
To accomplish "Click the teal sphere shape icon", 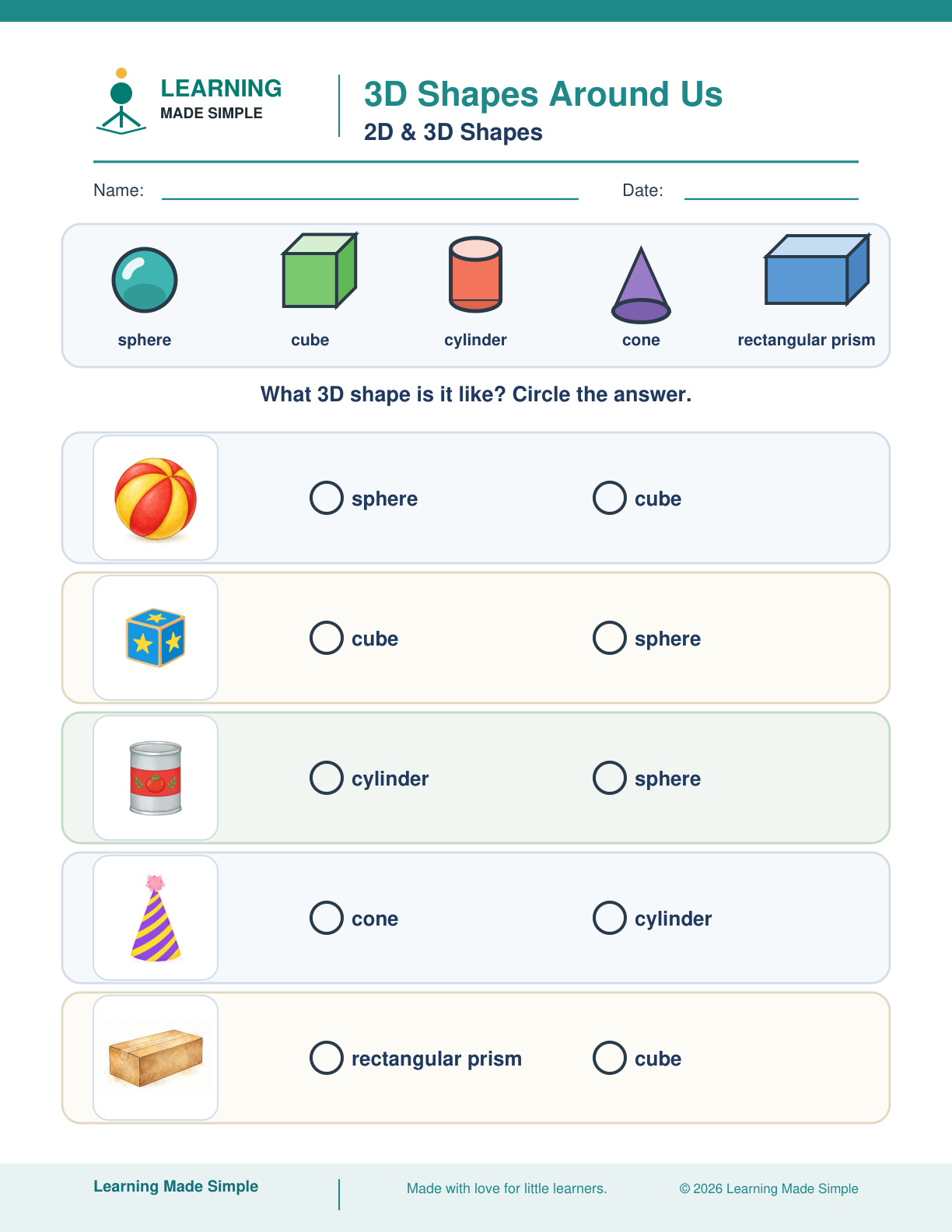I will pyautogui.click(x=145, y=280).
